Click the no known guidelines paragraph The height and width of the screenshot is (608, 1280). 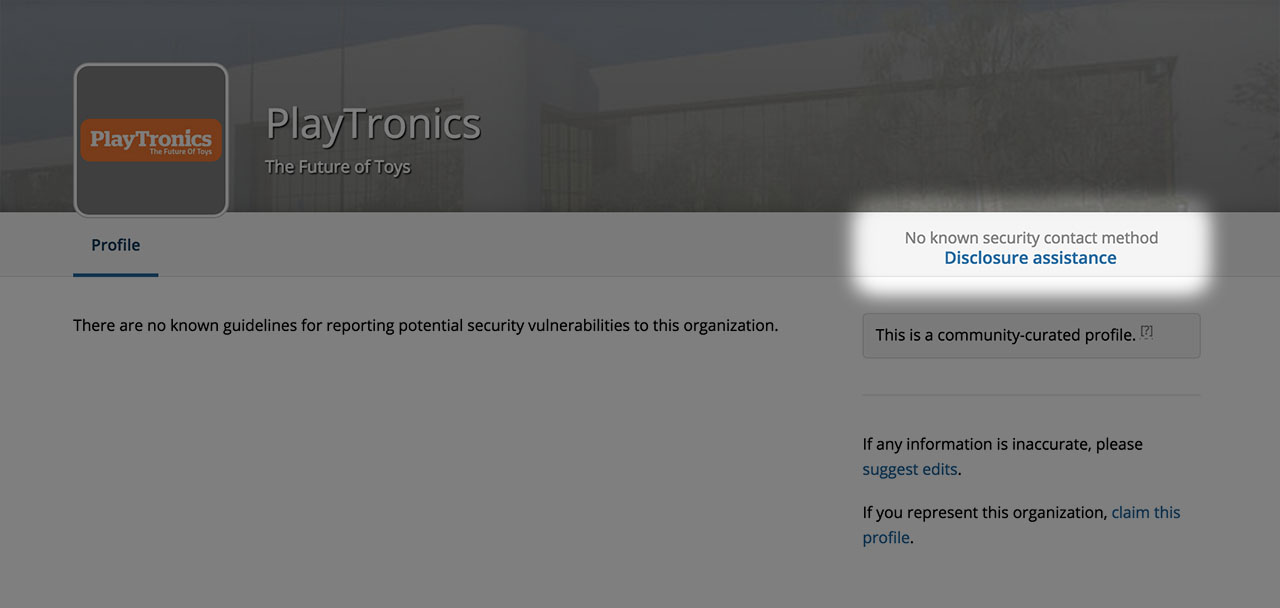[425, 325]
